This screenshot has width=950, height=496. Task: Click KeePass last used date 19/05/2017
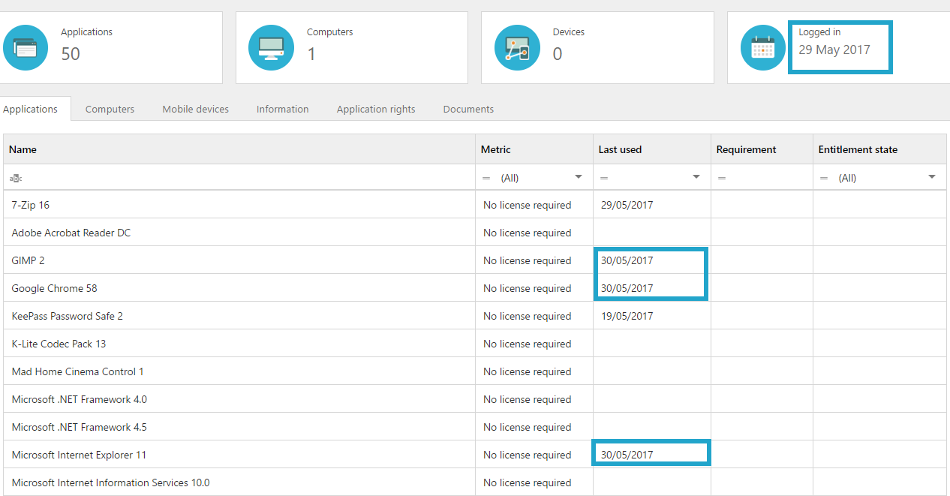(627, 316)
